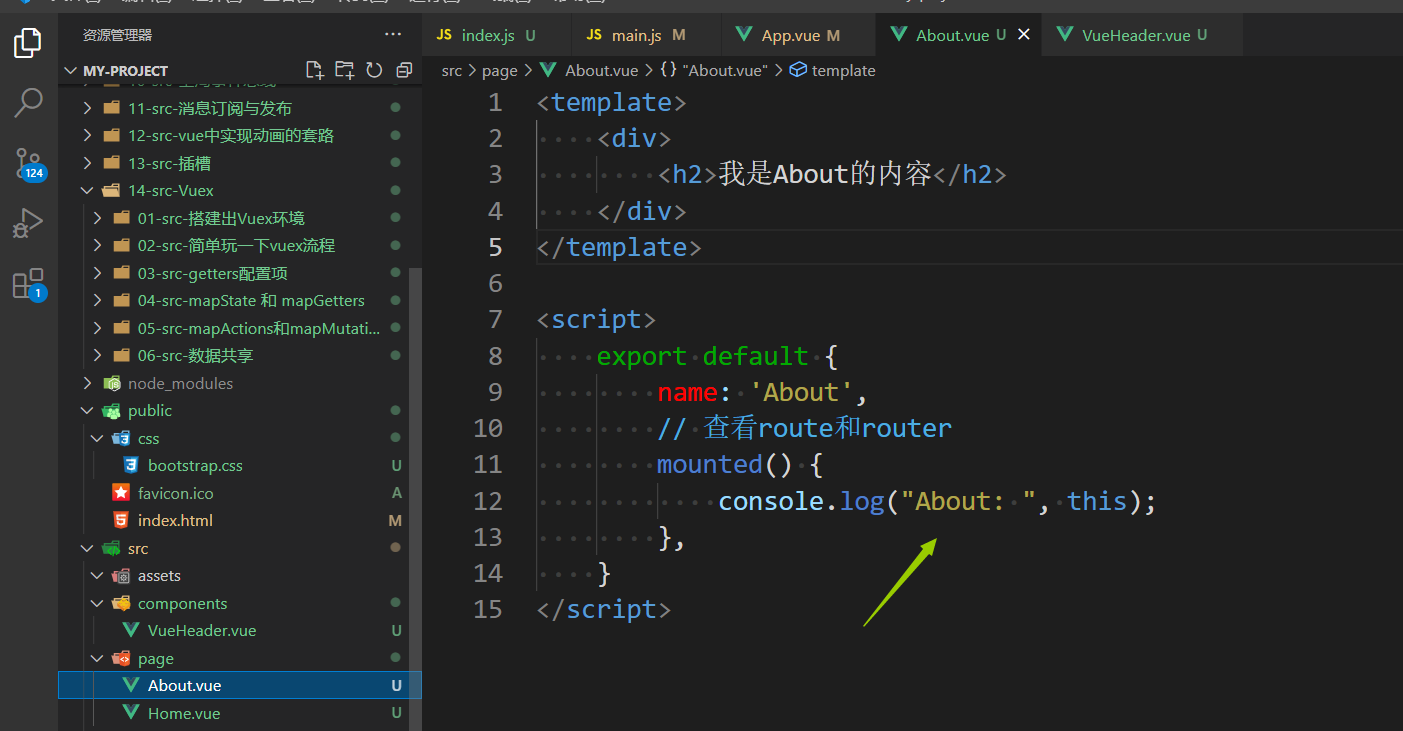Open the Extensions view in activity bar
The width and height of the screenshot is (1403, 731).
(x=28, y=284)
